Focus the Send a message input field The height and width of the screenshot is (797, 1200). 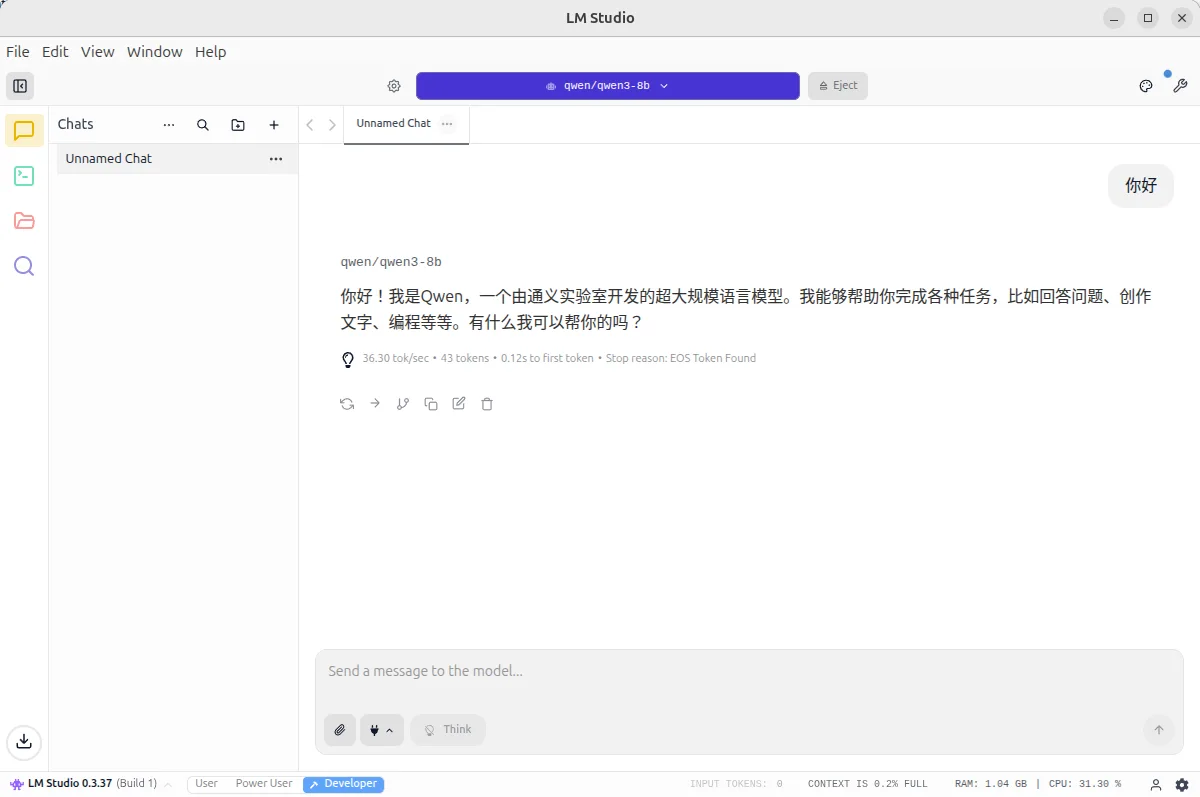(x=749, y=671)
